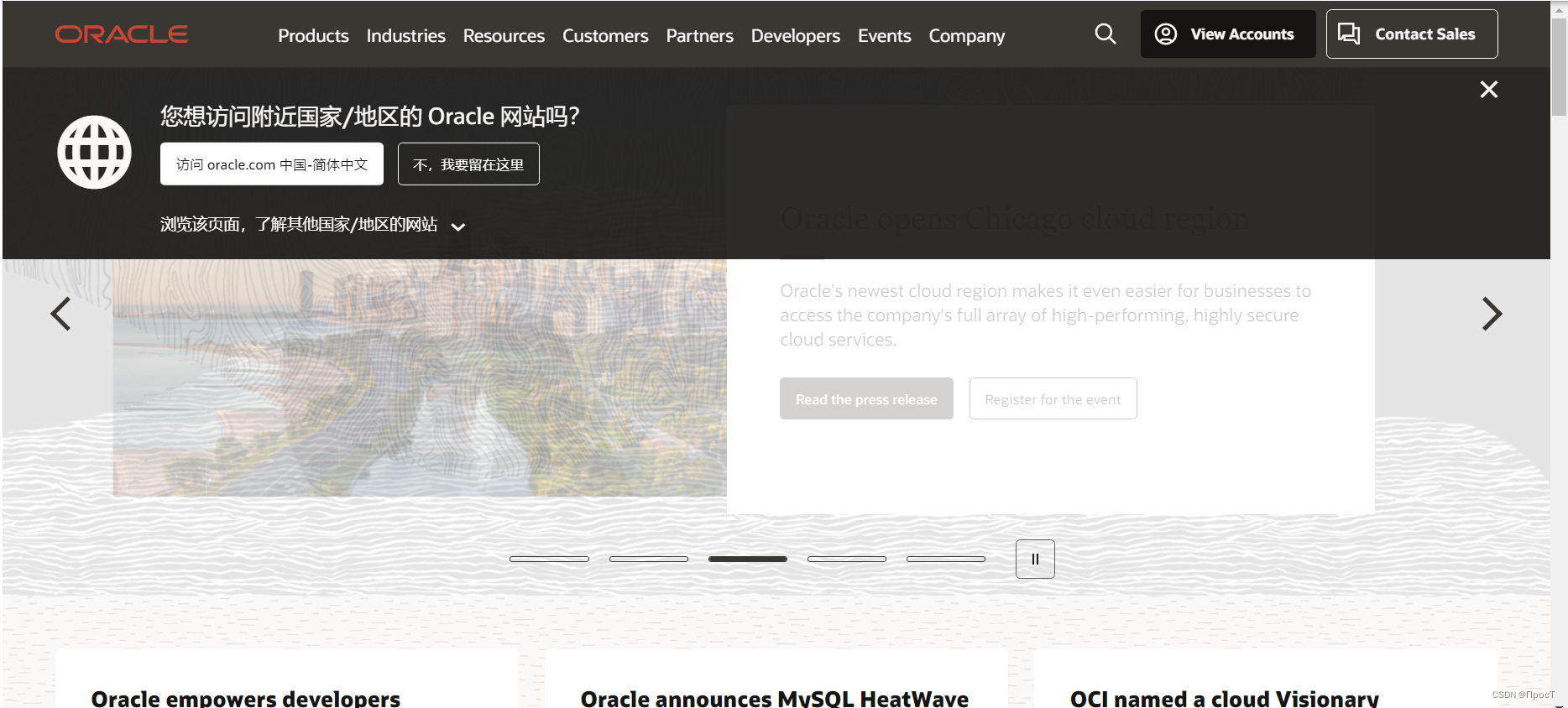Open the Company menu
The image size is (1568, 708).
(966, 35)
